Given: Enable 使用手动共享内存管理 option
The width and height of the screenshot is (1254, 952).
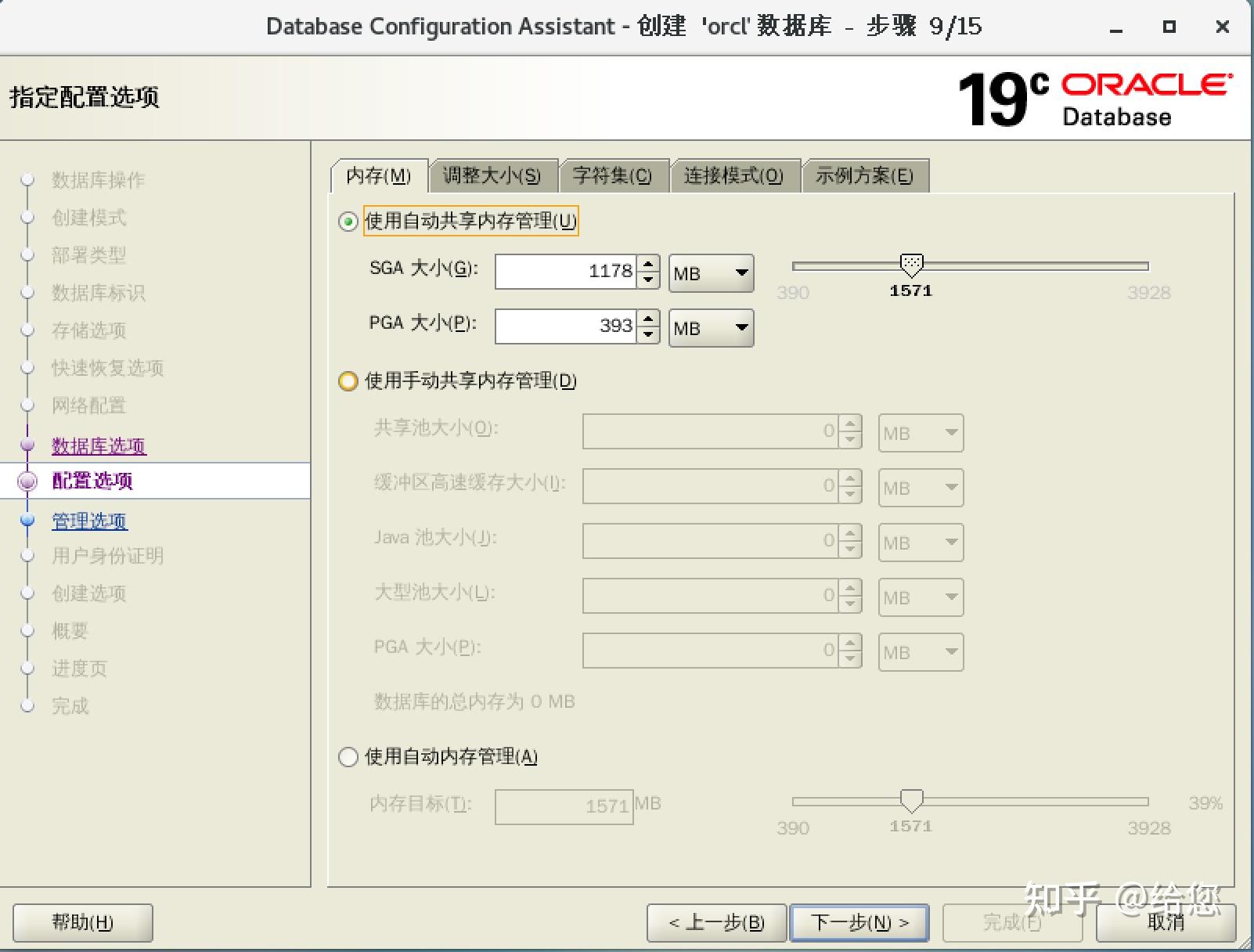Looking at the screenshot, I should (348, 381).
